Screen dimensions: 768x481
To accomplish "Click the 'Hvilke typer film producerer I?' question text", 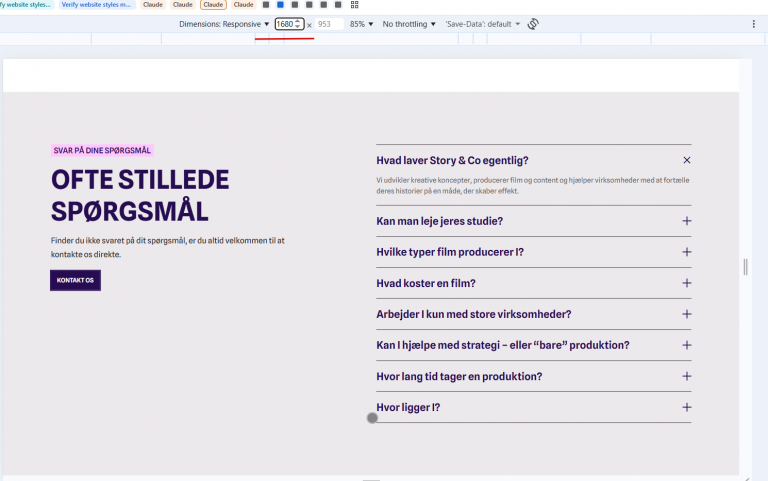I will coord(450,252).
